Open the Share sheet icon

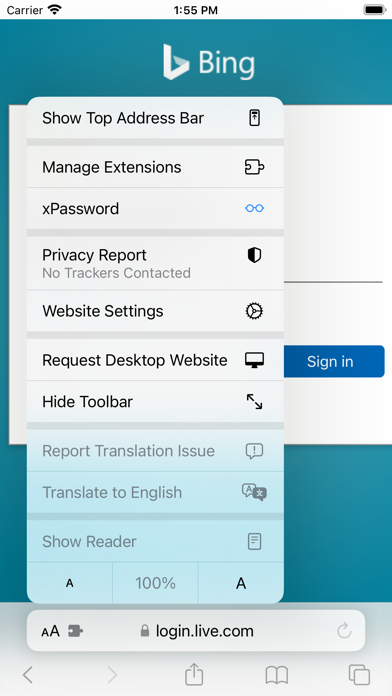tap(194, 674)
